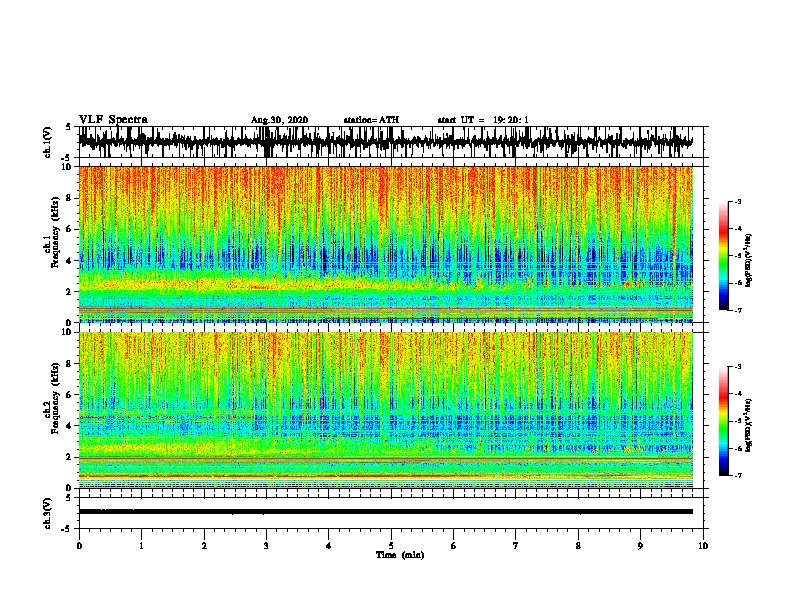This screenshot has height=612, width=792.
Task: Click time axis tick label "4"
Action: [x=329, y=546]
